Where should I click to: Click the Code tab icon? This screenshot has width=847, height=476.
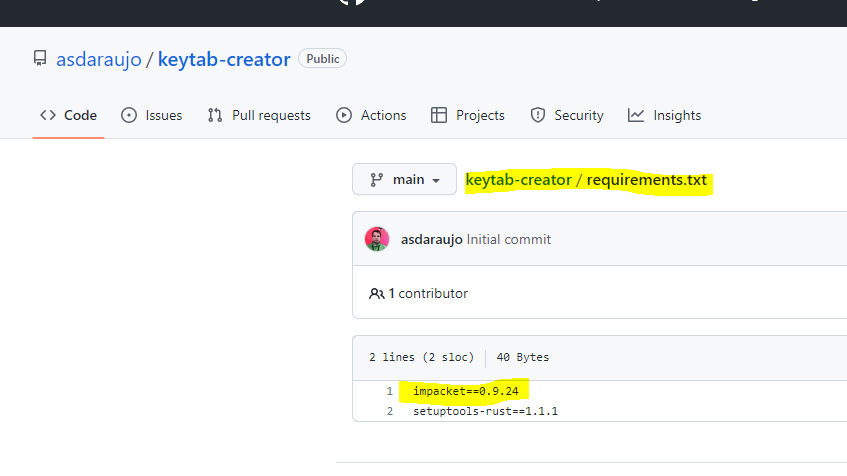pos(48,115)
